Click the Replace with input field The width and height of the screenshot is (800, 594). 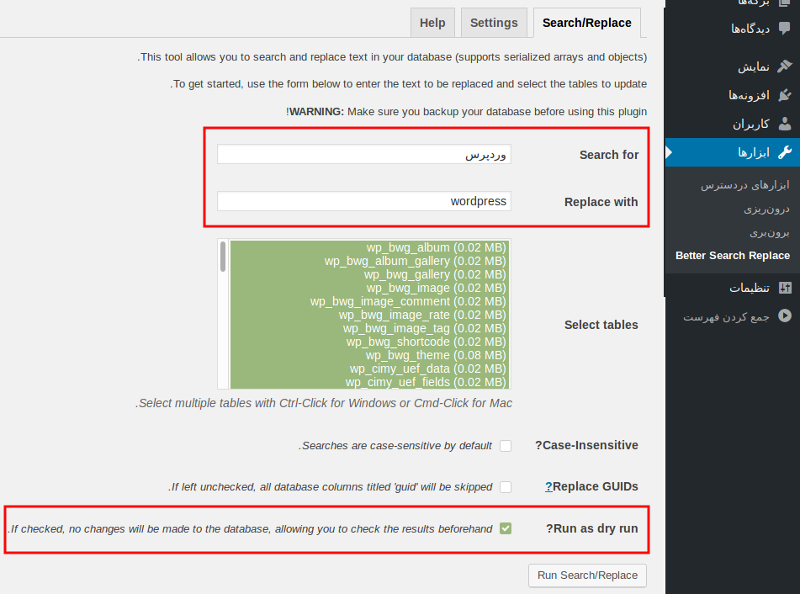click(x=364, y=201)
